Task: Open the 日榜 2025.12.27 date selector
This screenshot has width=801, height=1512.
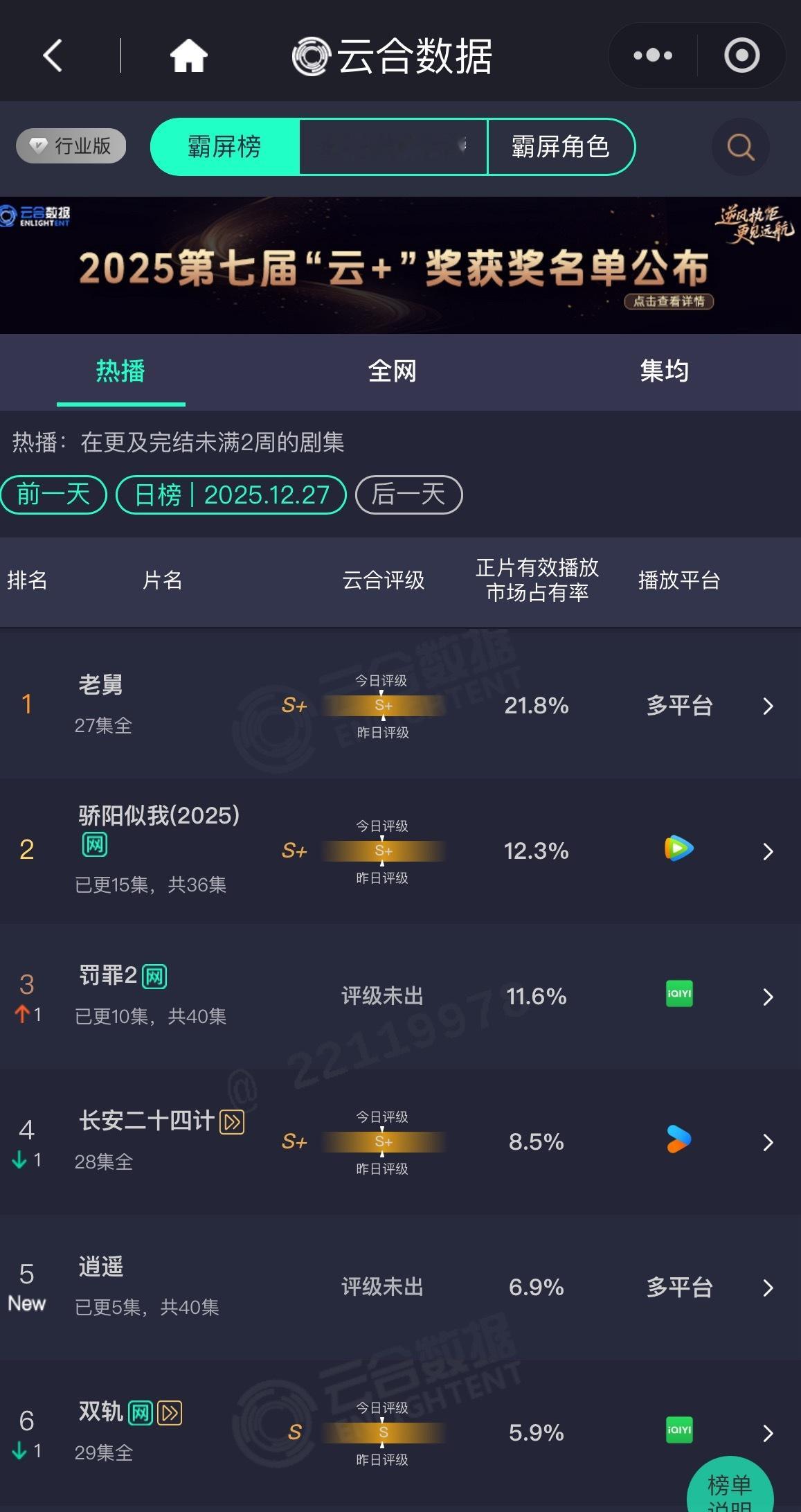Action: tap(231, 495)
